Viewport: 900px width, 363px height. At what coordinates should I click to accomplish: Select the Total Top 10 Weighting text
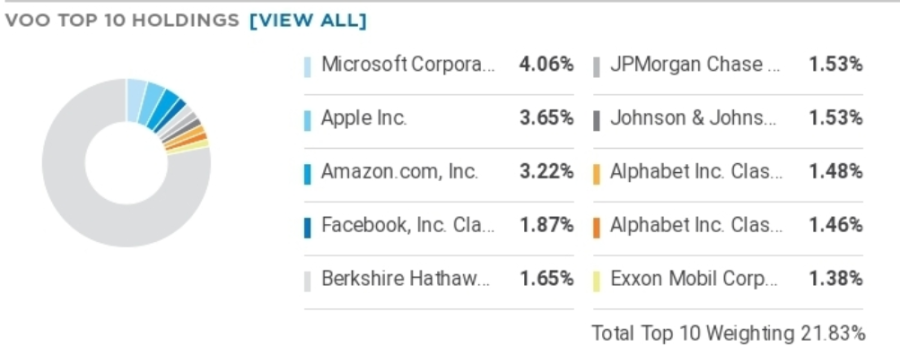pyautogui.click(x=728, y=333)
